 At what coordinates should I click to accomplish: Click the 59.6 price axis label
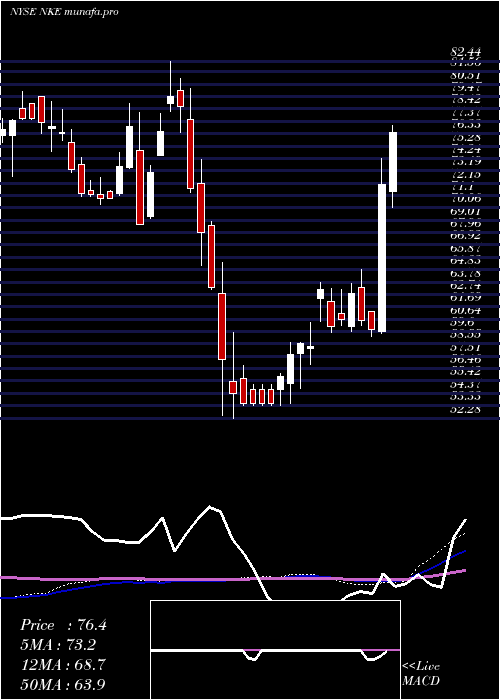462,321
